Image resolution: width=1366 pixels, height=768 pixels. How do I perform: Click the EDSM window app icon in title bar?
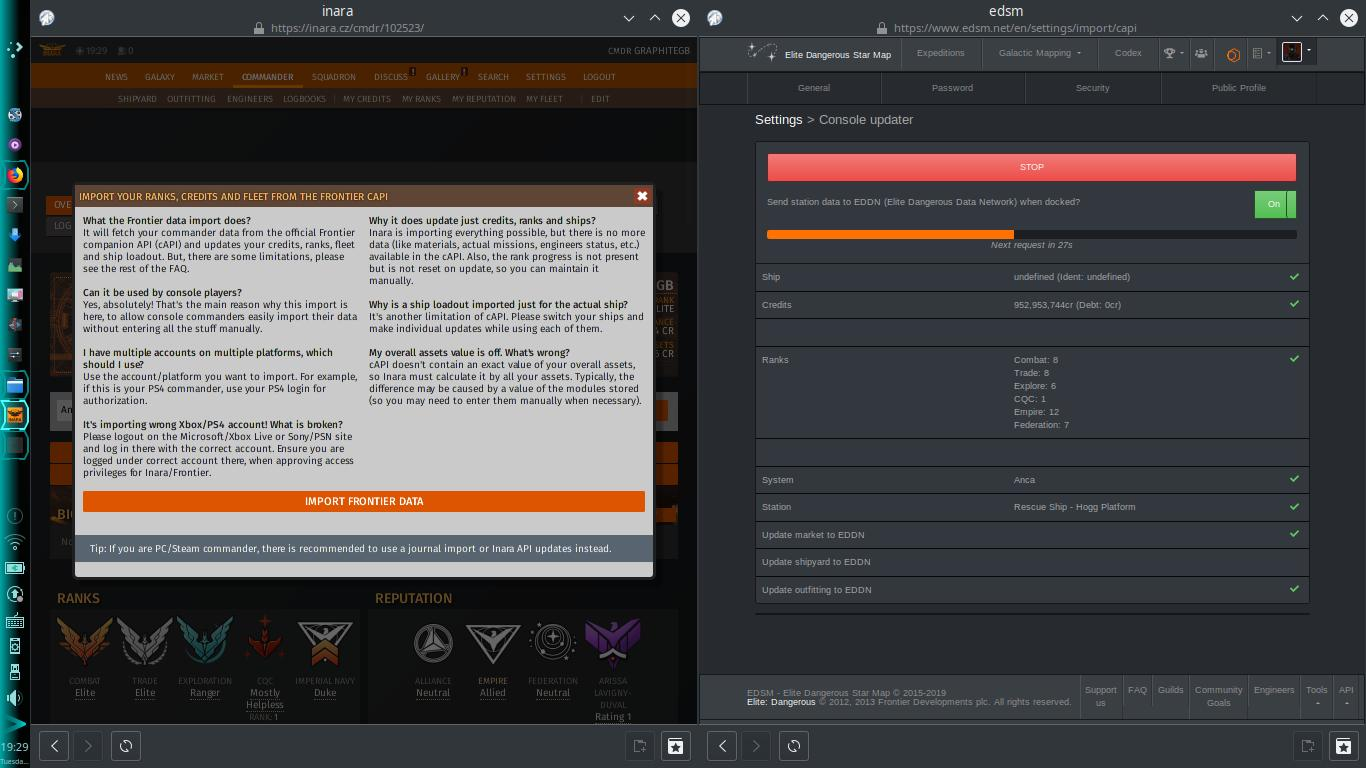[x=715, y=17]
